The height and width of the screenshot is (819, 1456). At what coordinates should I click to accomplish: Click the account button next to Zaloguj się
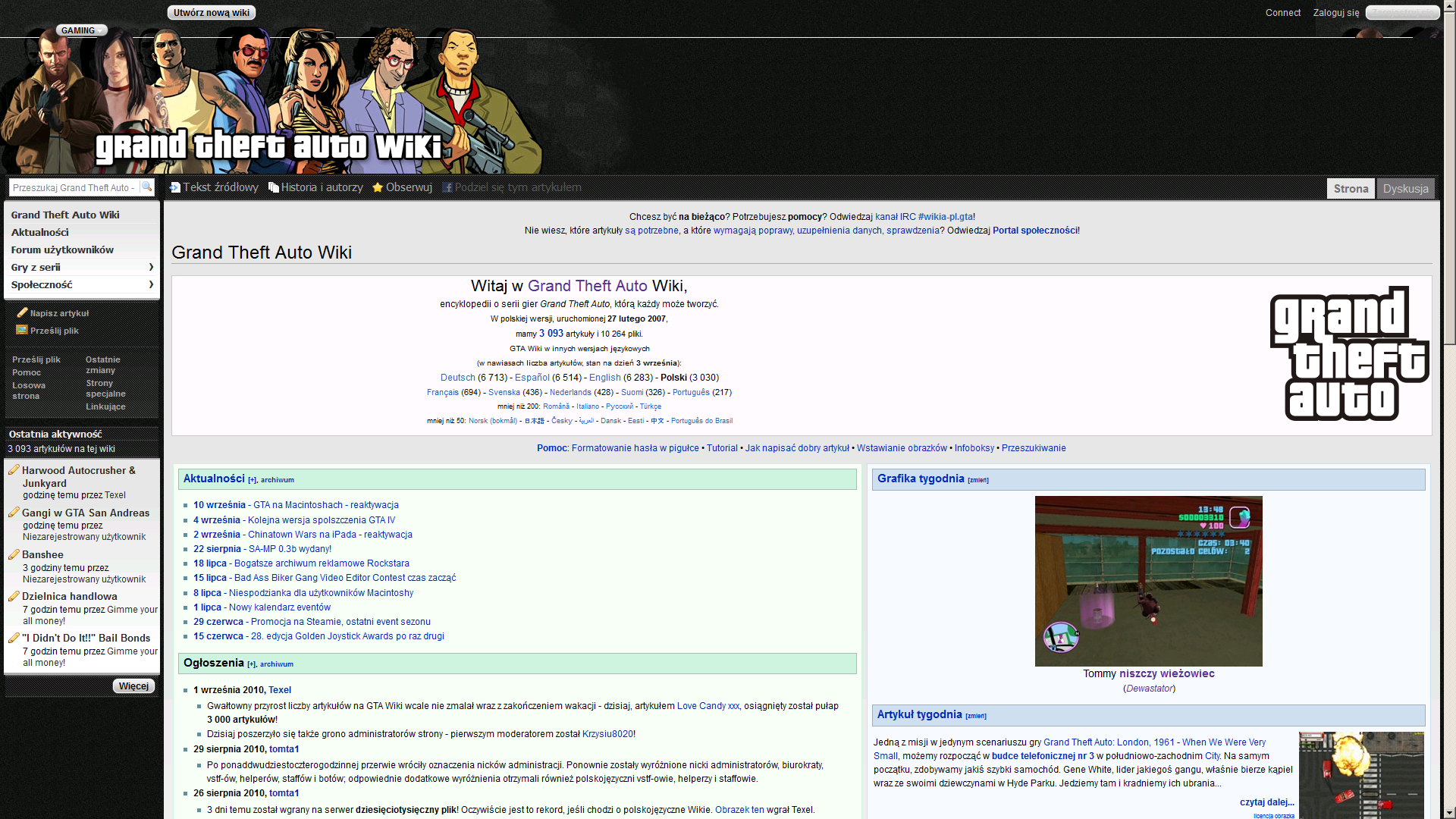click(1402, 12)
